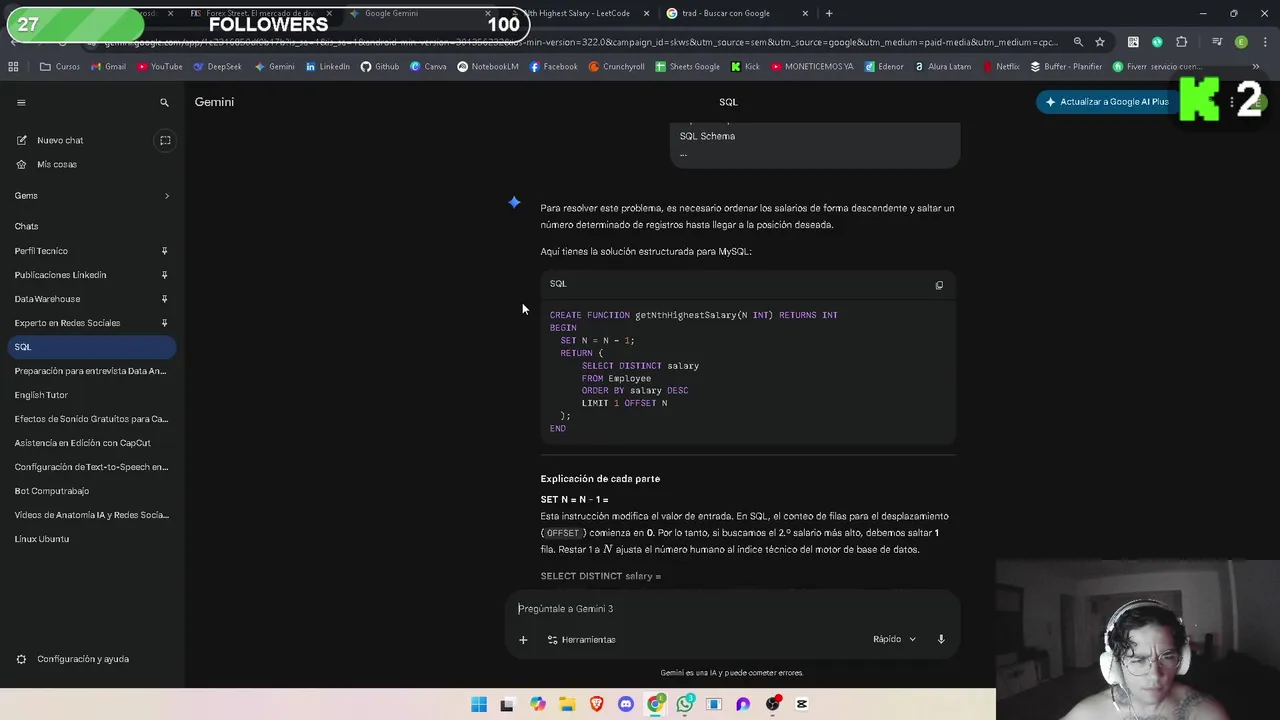This screenshot has height=720, width=1280.
Task: Open Configuración y ayuda
Action: (91, 659)
